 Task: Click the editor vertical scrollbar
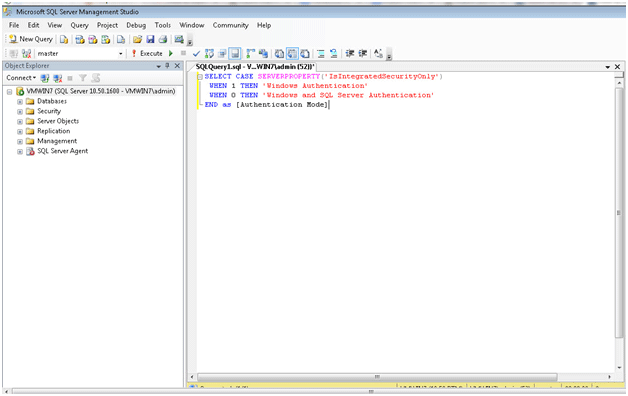click(619, 213)
